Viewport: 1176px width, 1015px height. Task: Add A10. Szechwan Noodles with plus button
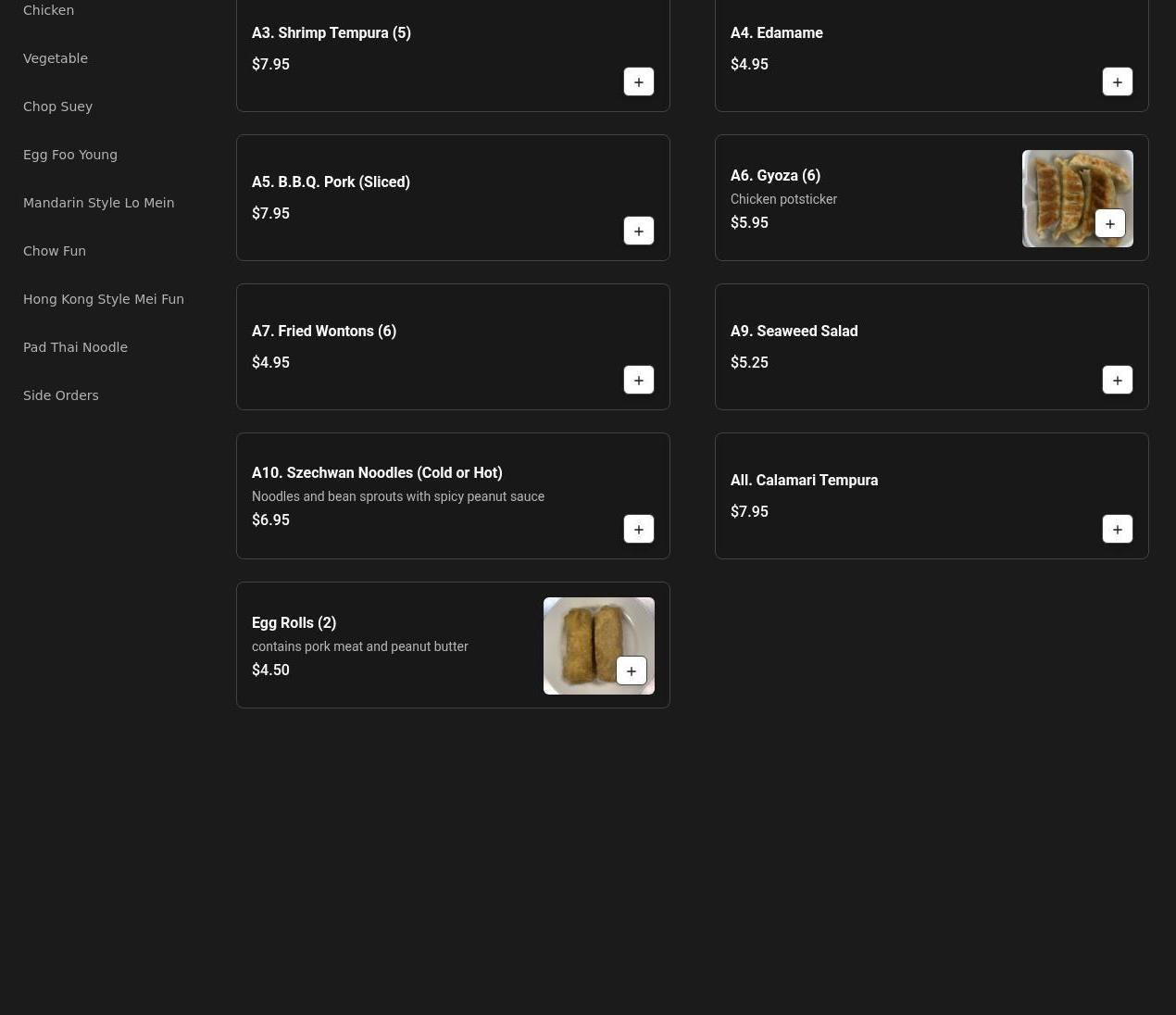click(x=638, y=529)
